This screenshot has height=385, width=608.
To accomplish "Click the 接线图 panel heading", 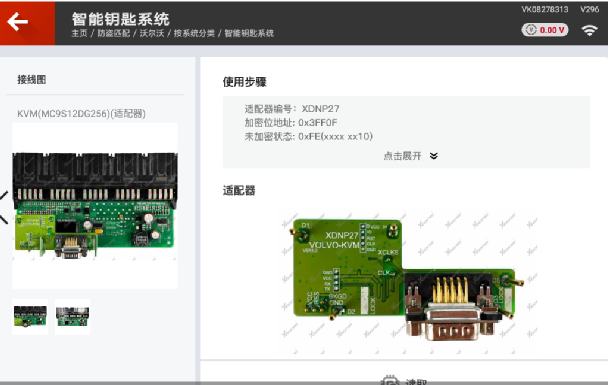I will coord(32,80).
